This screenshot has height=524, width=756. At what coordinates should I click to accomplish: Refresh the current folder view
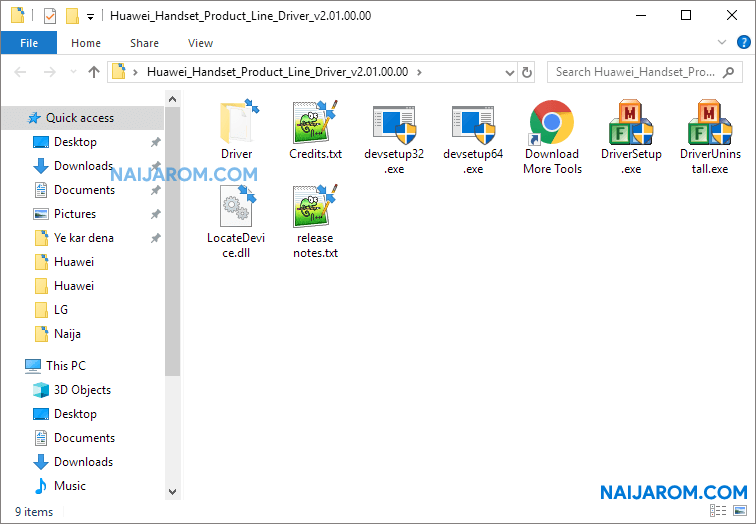(x=526, y=72)
